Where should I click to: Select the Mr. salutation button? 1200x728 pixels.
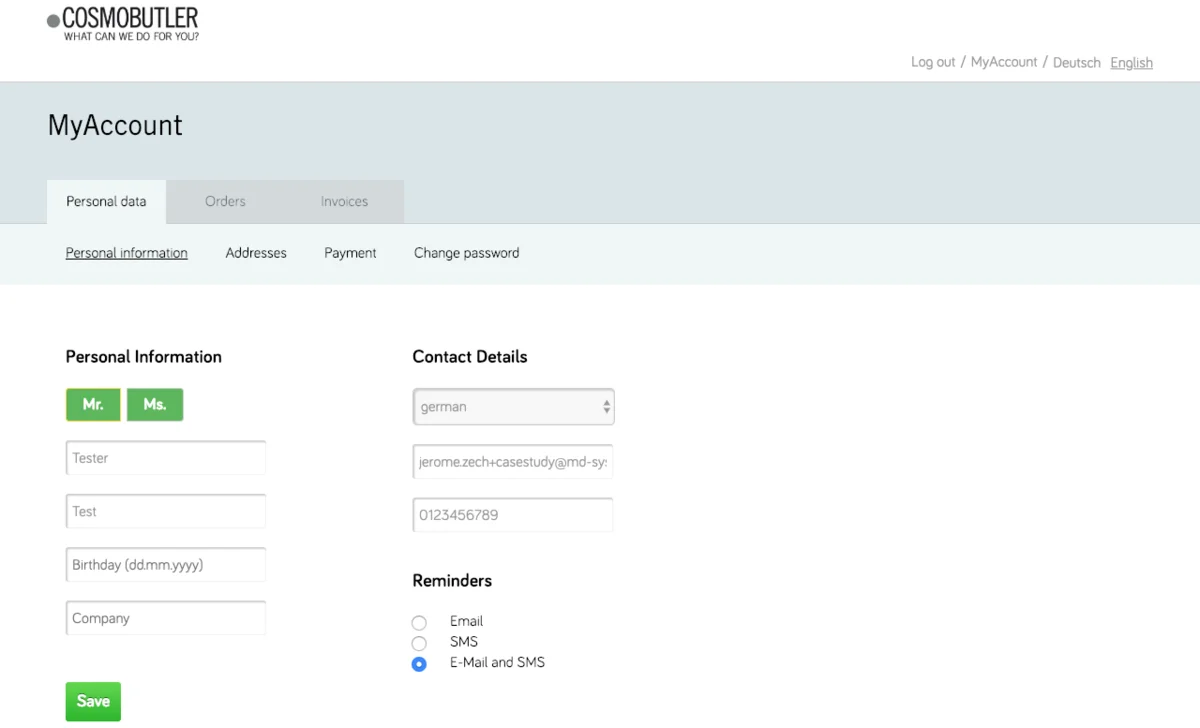click(93, 405)
